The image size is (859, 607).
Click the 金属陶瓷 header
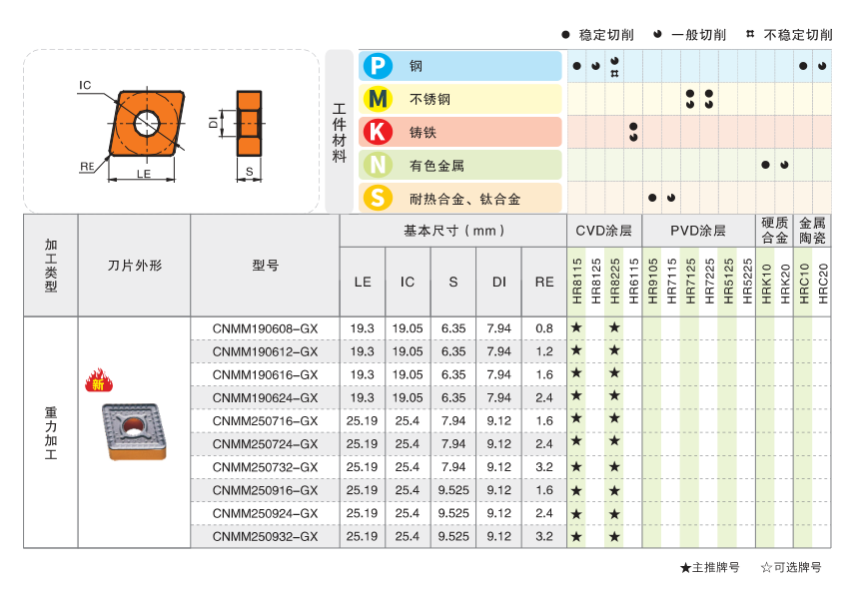click(812, 230)
